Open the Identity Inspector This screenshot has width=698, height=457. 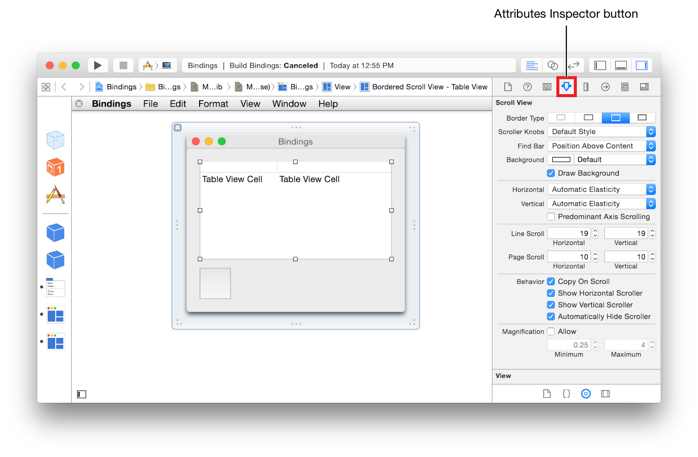point(547,87)
